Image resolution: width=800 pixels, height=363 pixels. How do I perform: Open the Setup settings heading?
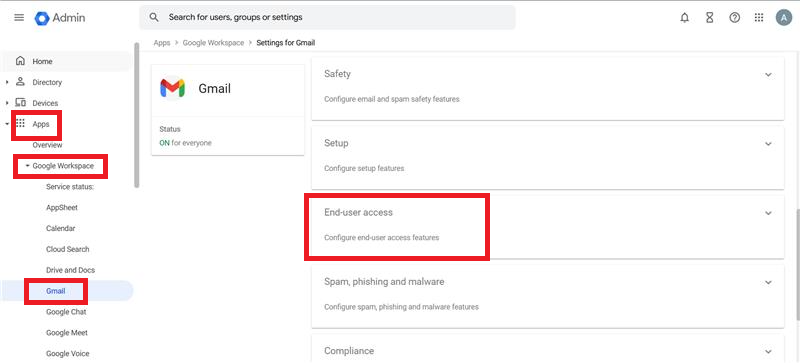(336, 143)
